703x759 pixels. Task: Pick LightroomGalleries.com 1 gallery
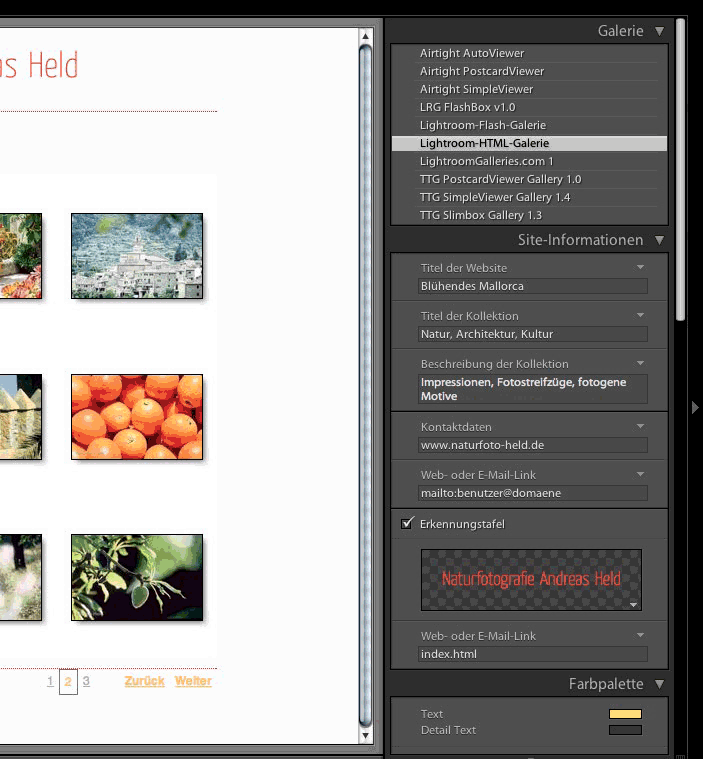point(529,161)
